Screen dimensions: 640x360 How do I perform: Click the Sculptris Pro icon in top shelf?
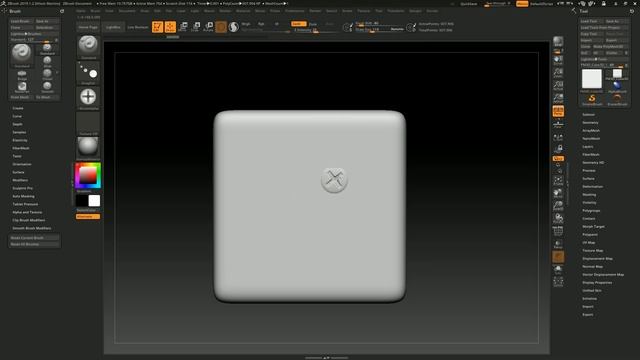click(x=233, y=27)
